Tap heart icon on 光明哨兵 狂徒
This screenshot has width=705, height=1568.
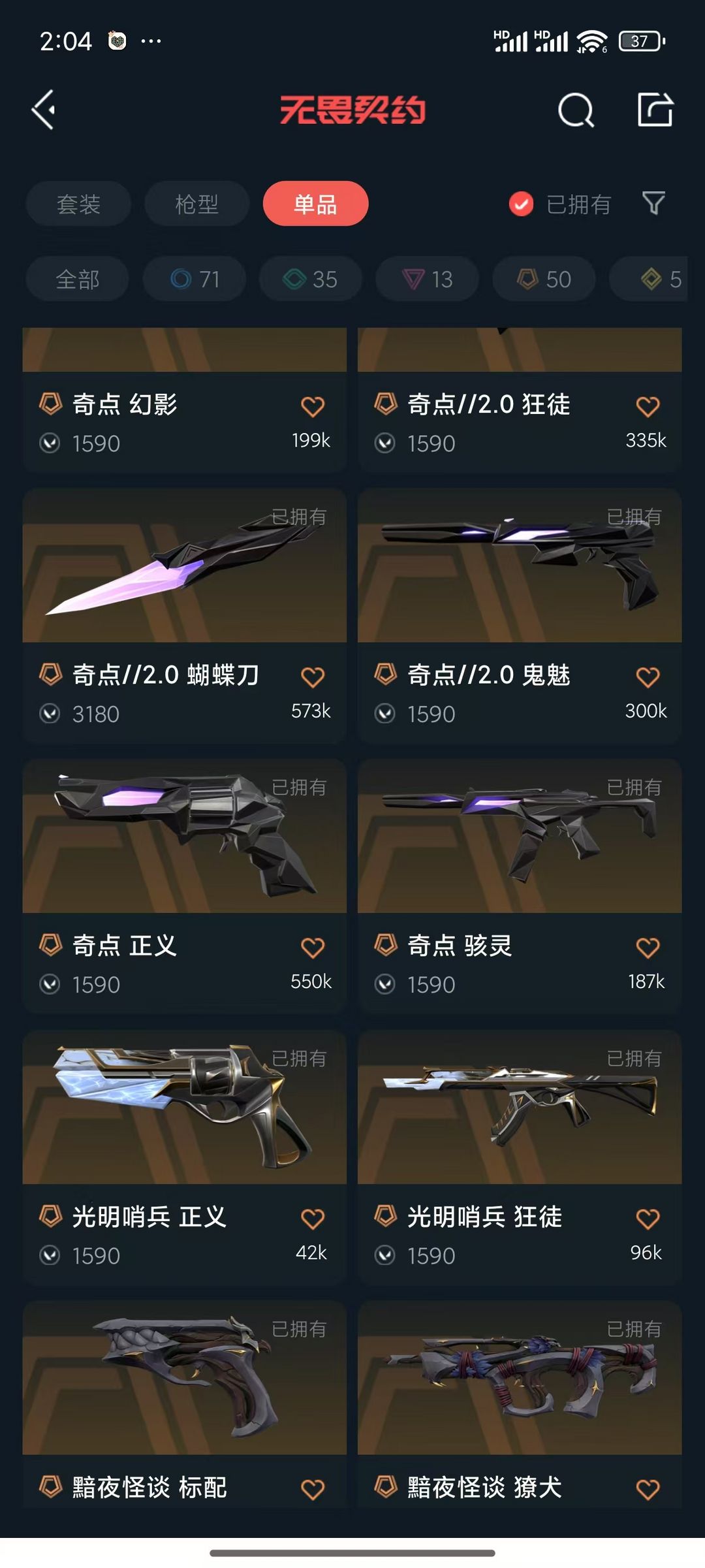(x=648, y=1219)
